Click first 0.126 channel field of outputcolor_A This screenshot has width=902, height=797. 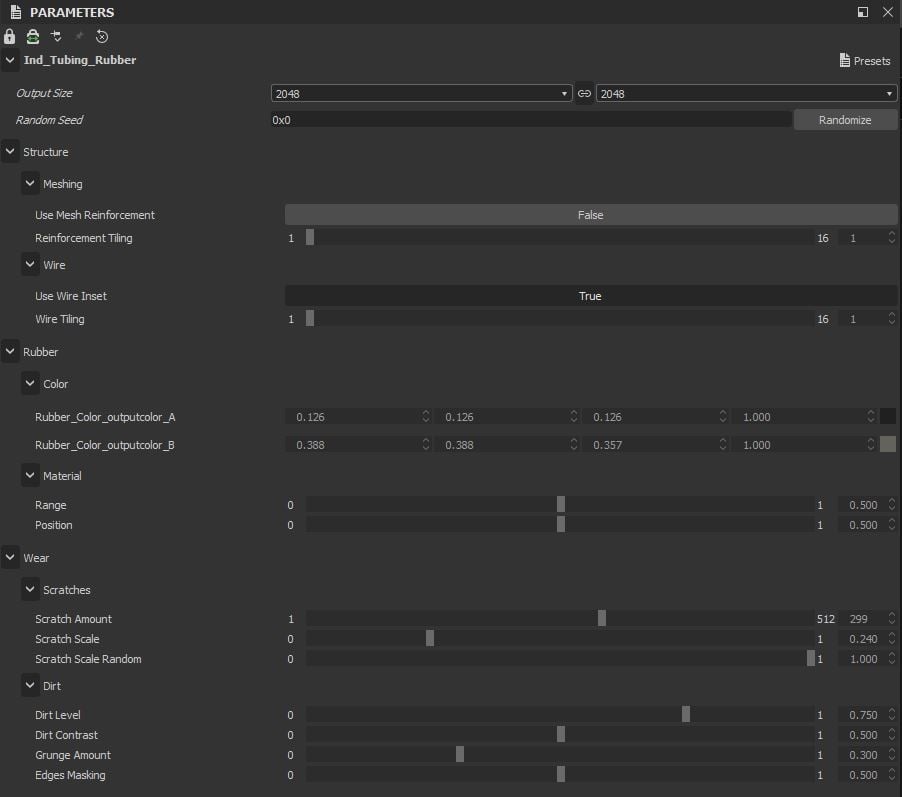tap(358, 417)
